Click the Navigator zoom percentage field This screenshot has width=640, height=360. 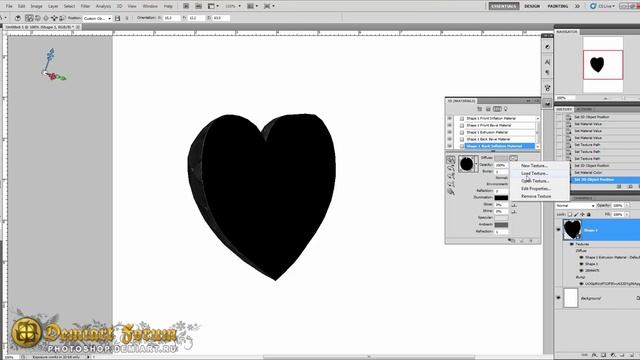(x=565, y=98)
